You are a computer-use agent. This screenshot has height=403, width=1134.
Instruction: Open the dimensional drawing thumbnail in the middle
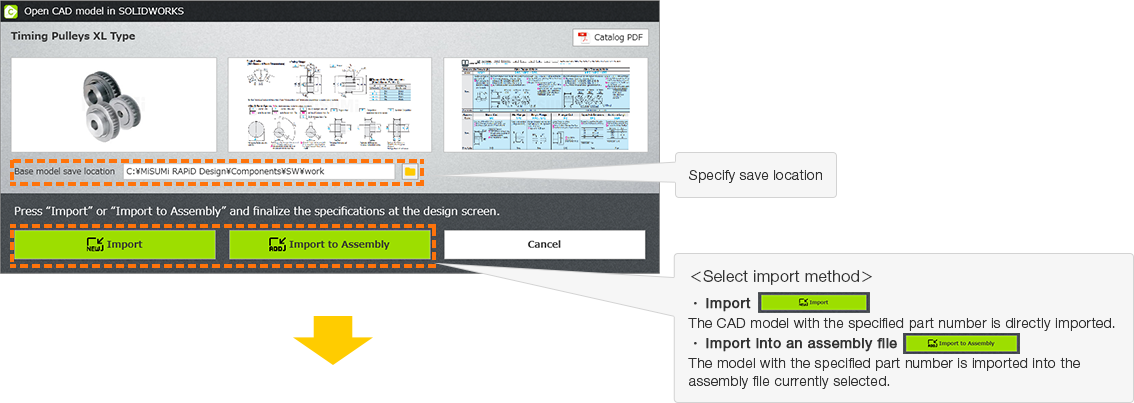(330, 103)
